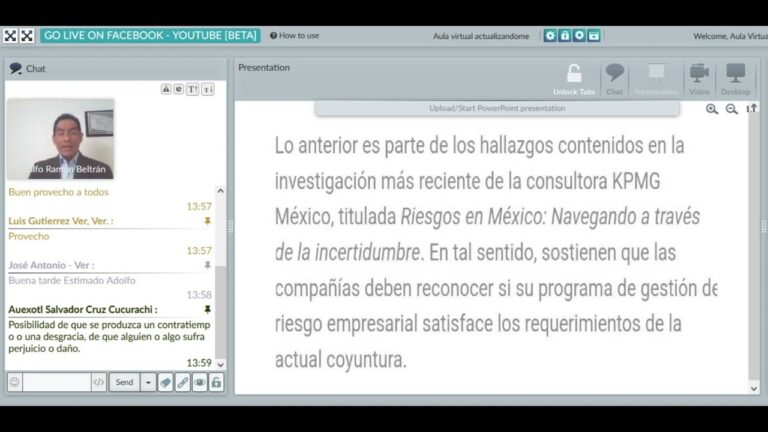Click Upload/Start PowerPoint presentation bar

coord(497,108)
